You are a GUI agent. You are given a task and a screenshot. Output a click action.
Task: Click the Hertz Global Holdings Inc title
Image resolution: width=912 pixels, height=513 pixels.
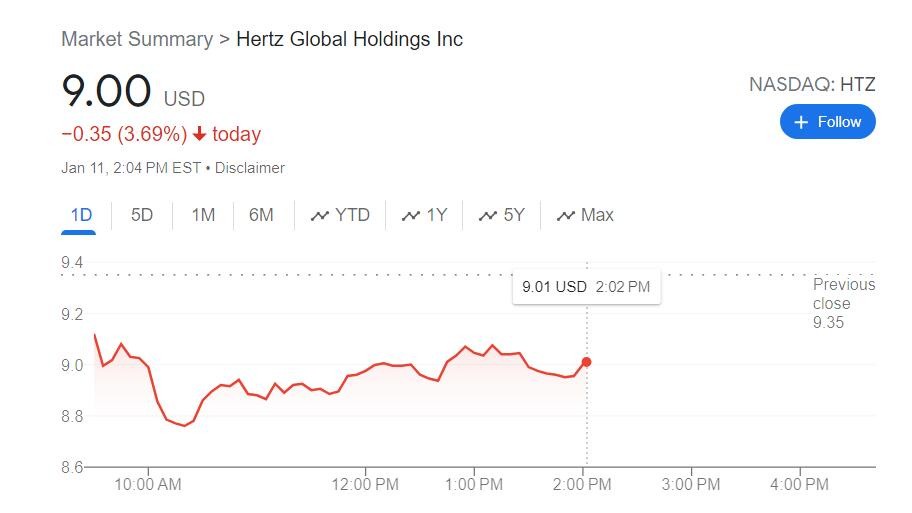point(350,39)
